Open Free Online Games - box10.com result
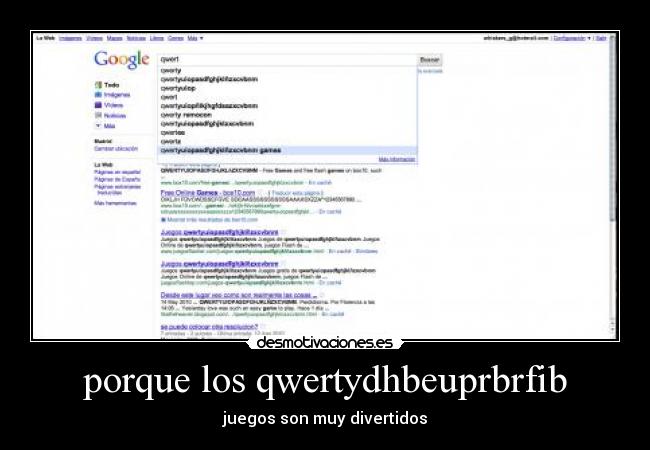This screenshot has width=650, height=450. [208, 193]
